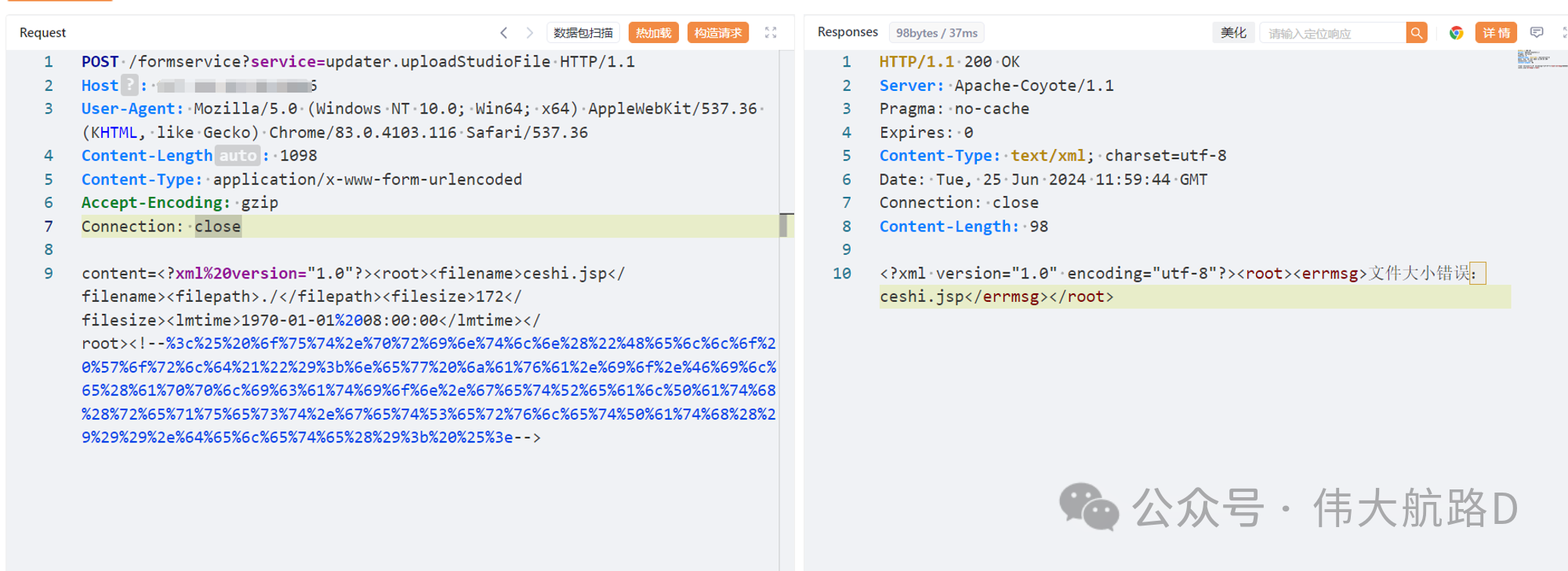
Task: Click the Content-Type application/x-www-form-urlencoded value
Action: point(368,179)
